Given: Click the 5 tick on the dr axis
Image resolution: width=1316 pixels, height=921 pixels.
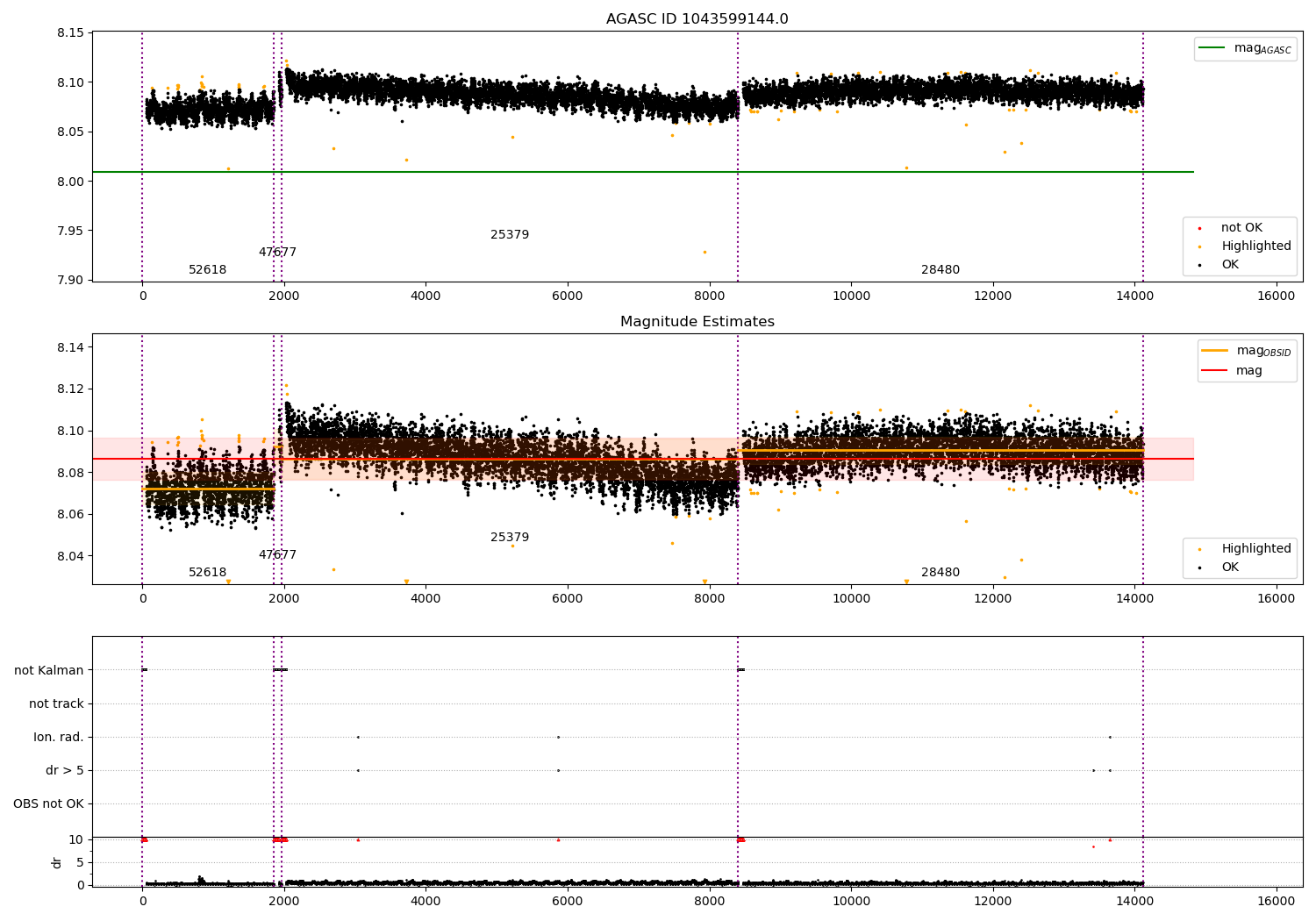Looking at the screenshot, I should click(80, 863).
